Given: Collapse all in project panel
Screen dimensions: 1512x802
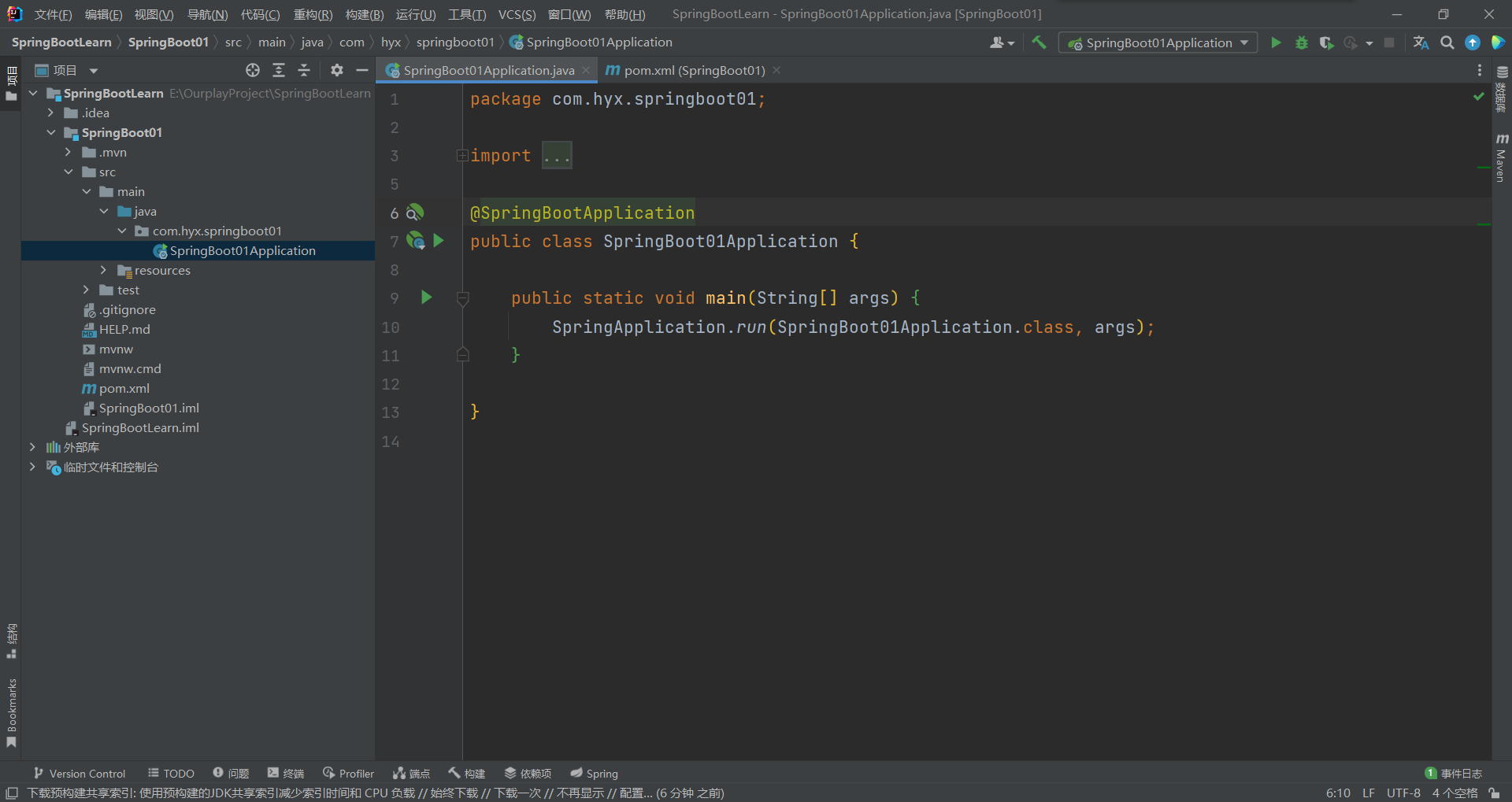Looking at the screenshot, I should 304,70.
